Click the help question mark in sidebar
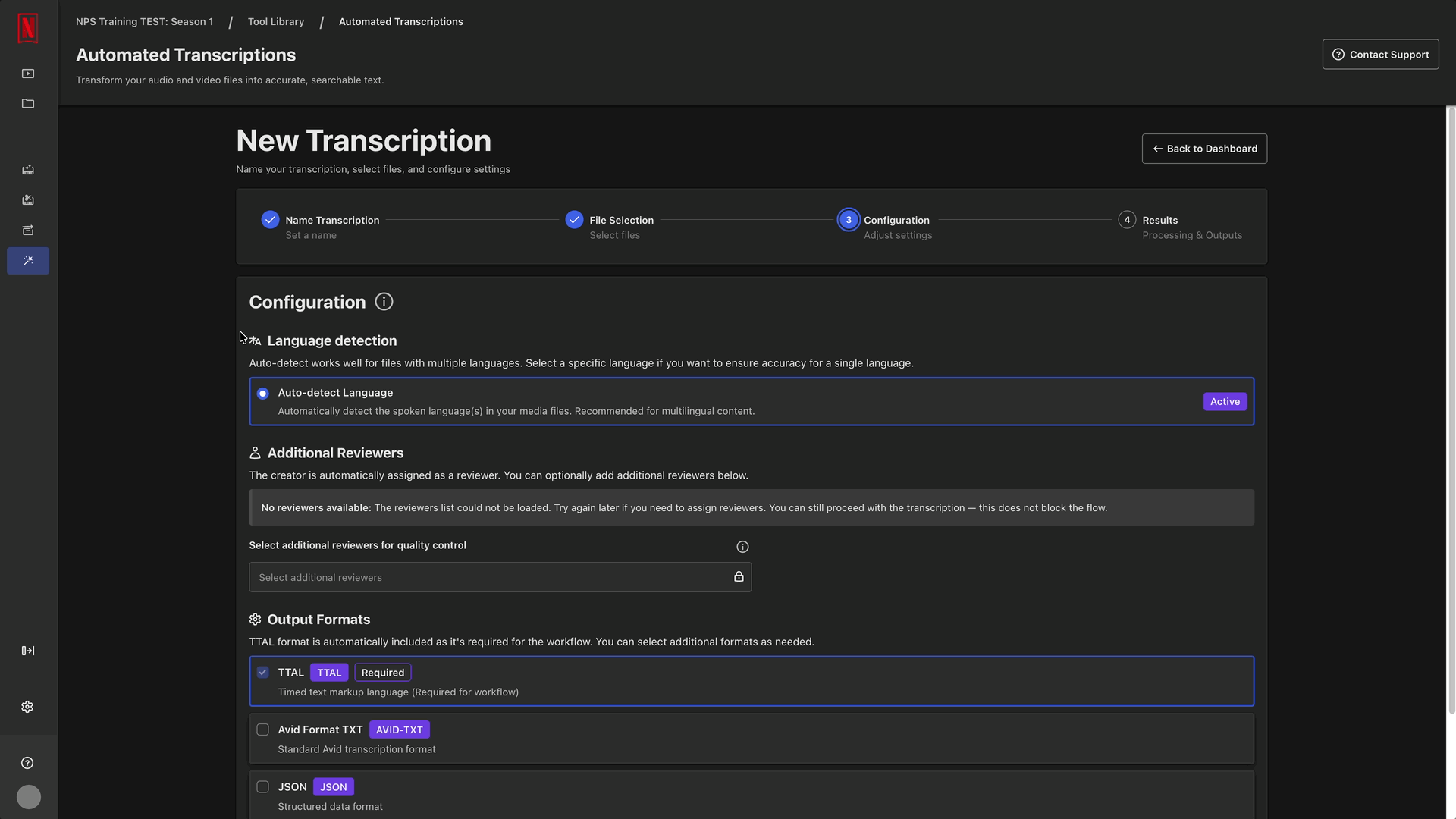The image size is (1456, 819). click(28, 763)
